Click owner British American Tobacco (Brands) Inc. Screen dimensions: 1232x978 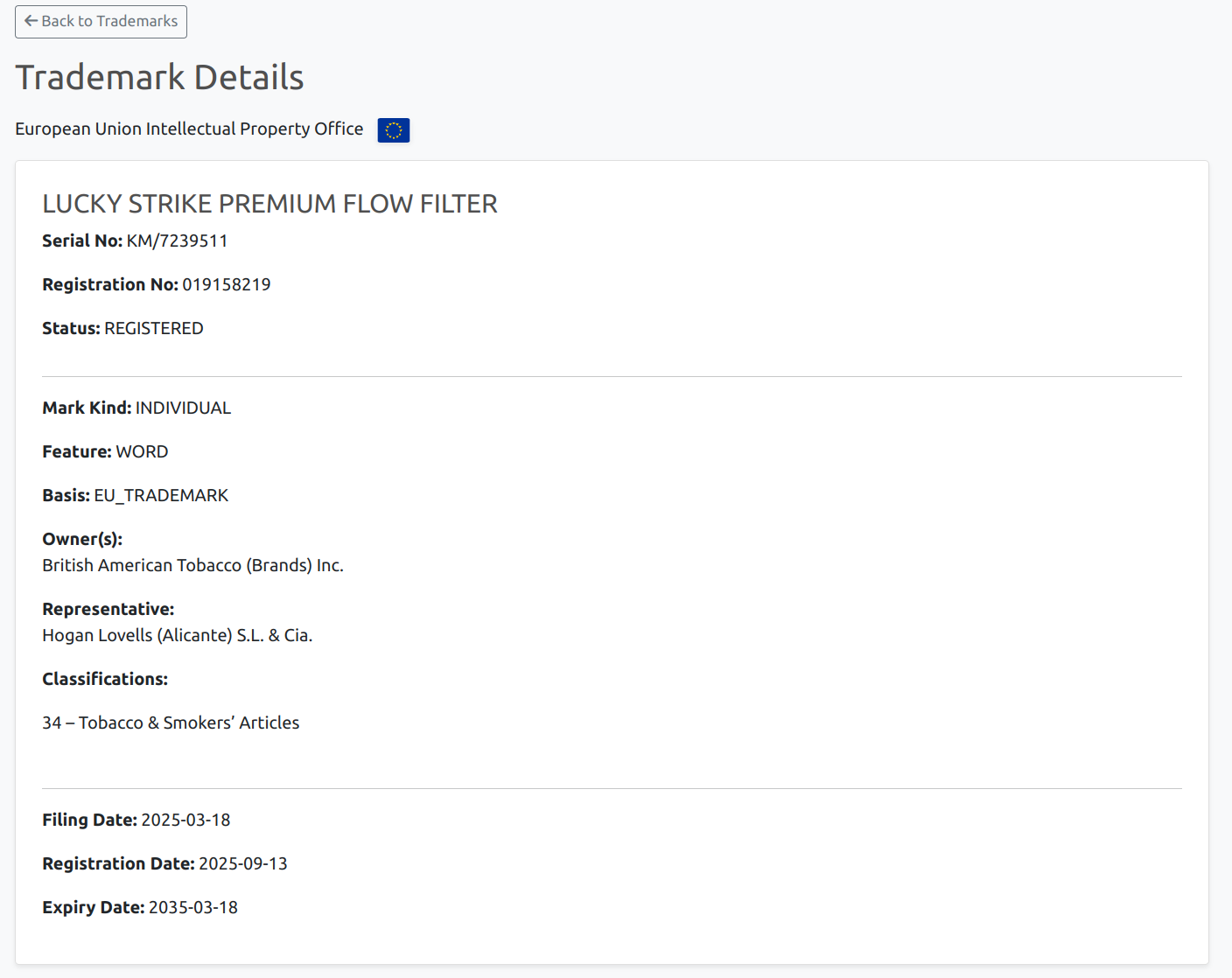coord(192,566)
